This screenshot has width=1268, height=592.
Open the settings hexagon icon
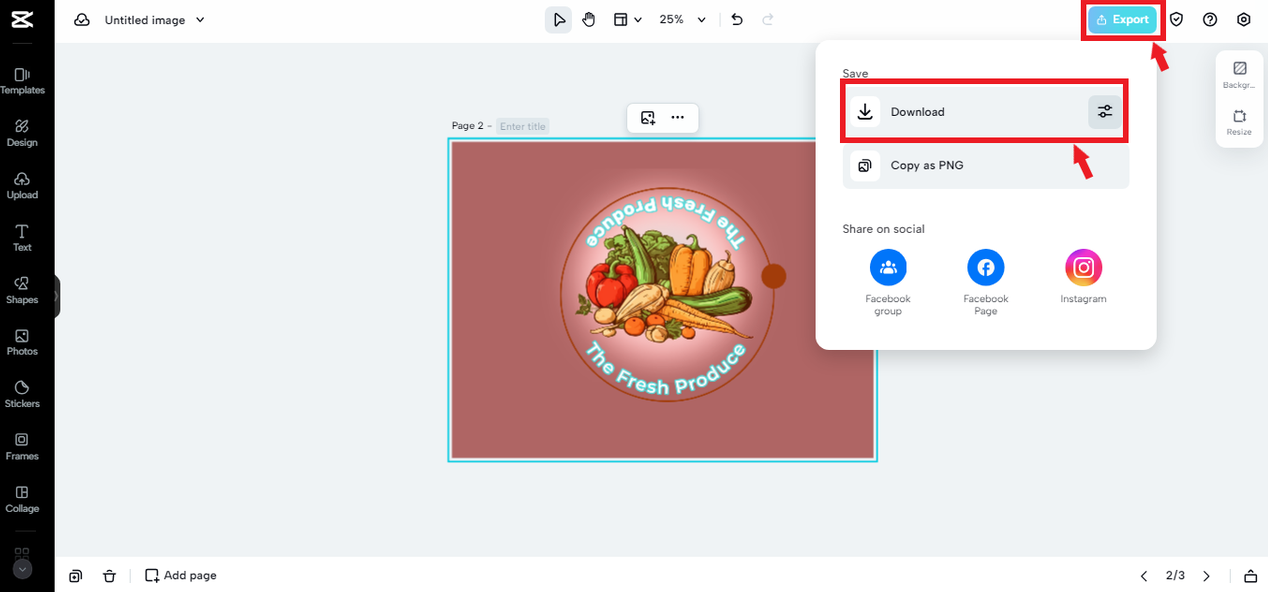(1244, 19)
